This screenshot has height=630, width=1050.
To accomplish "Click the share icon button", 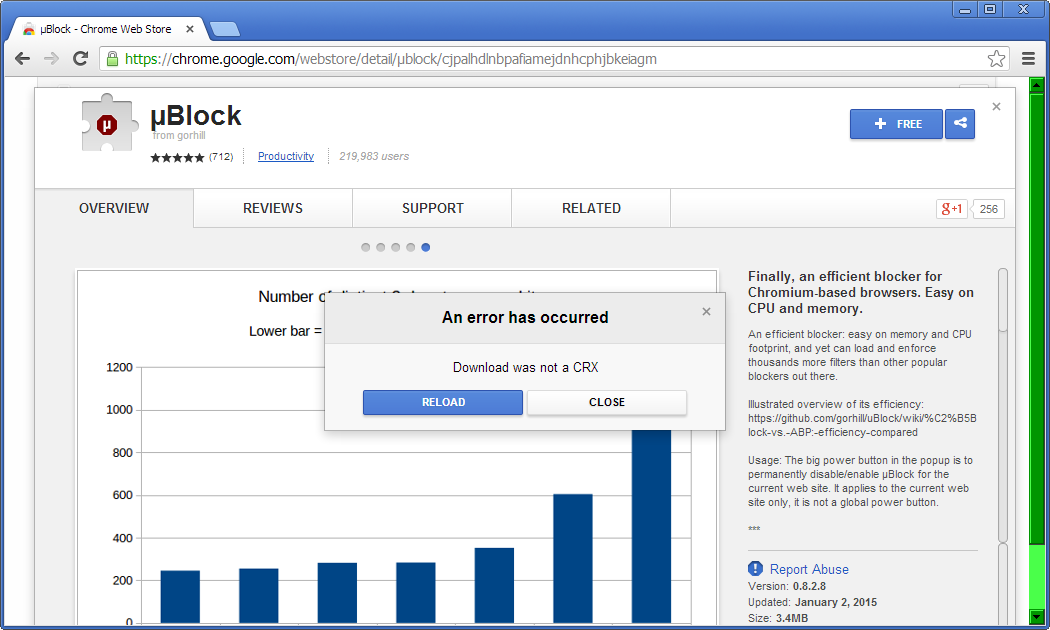I will click(x=960, y=124).
